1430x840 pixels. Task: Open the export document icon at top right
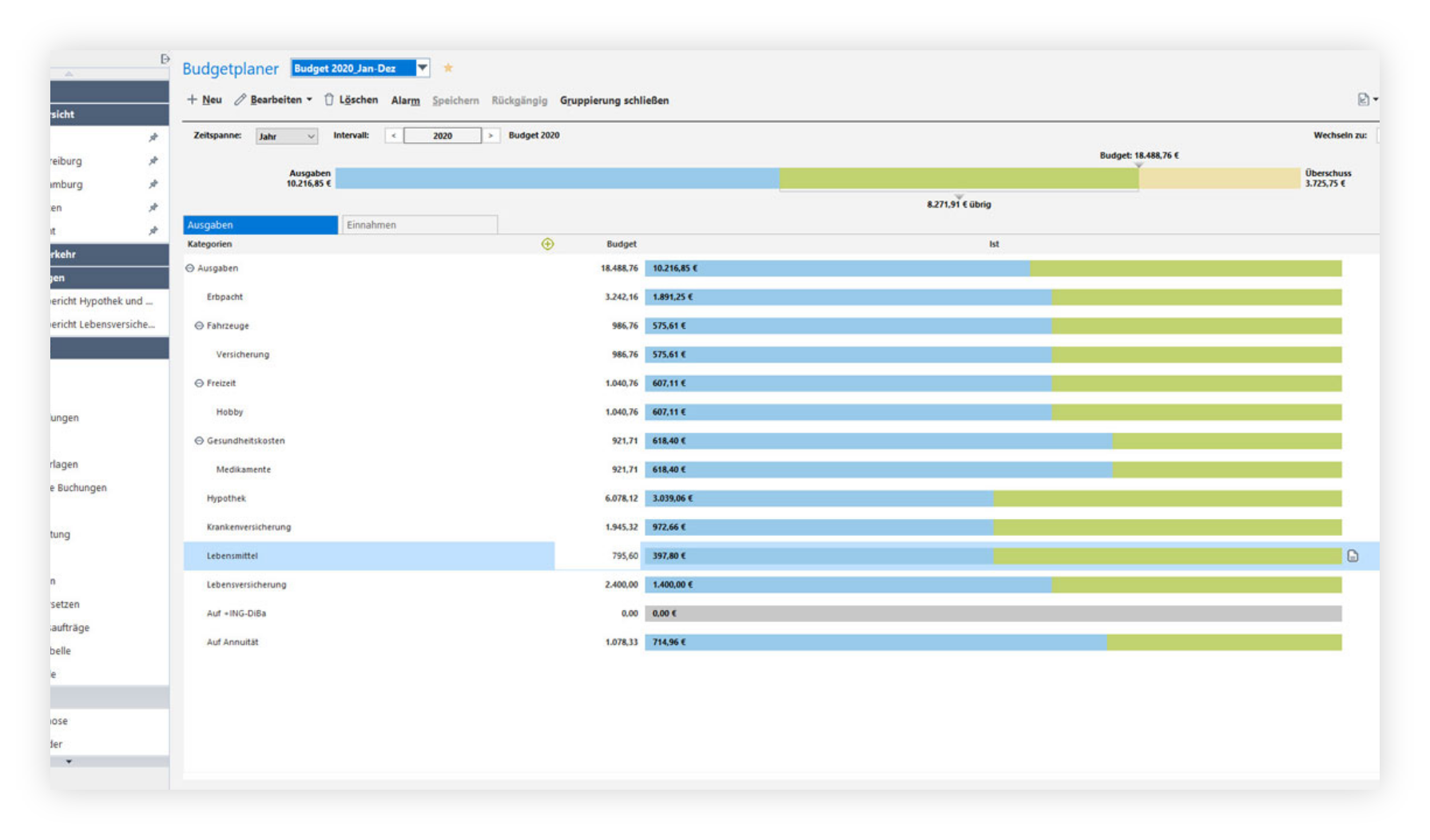click(x=1363, y=100)
